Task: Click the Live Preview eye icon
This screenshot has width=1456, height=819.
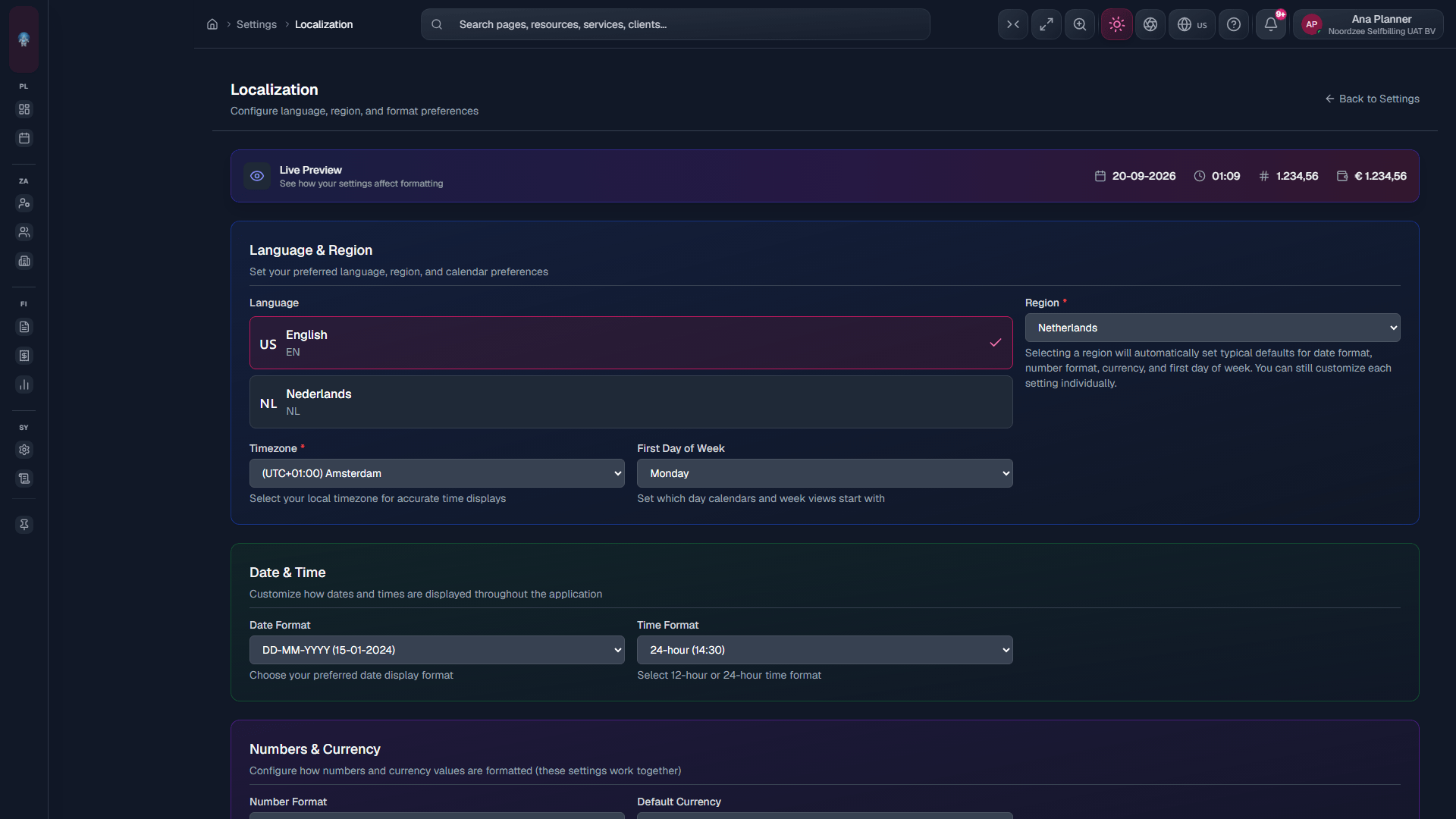Action: (257, 176)
